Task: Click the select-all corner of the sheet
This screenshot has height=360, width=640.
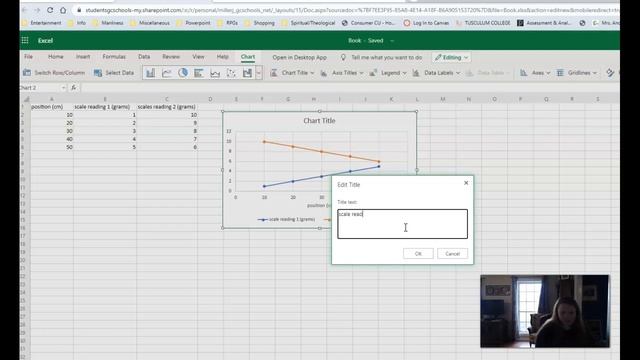Action: click(26, 99)
